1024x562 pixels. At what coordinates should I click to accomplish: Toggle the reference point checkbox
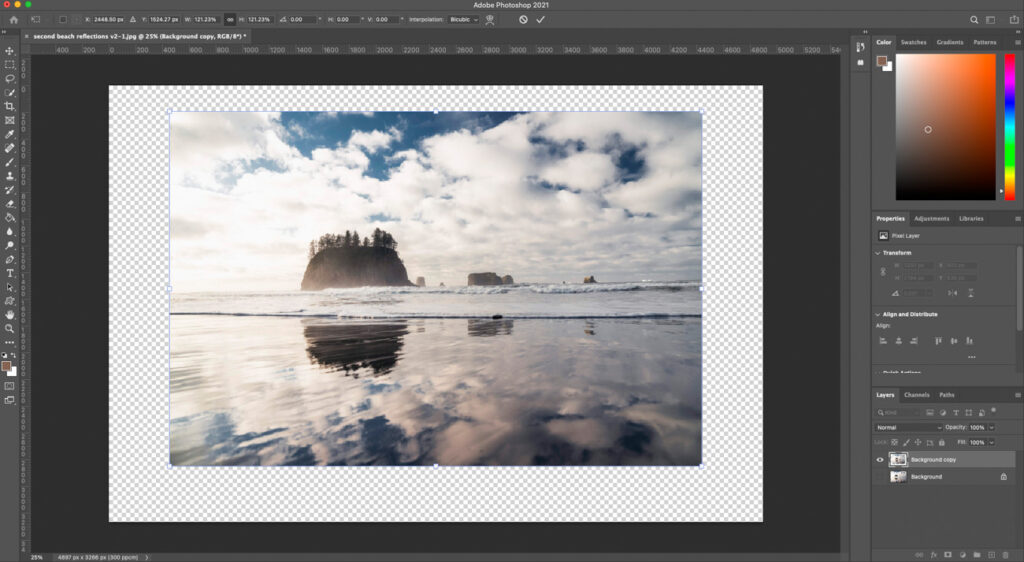(63, 20)
